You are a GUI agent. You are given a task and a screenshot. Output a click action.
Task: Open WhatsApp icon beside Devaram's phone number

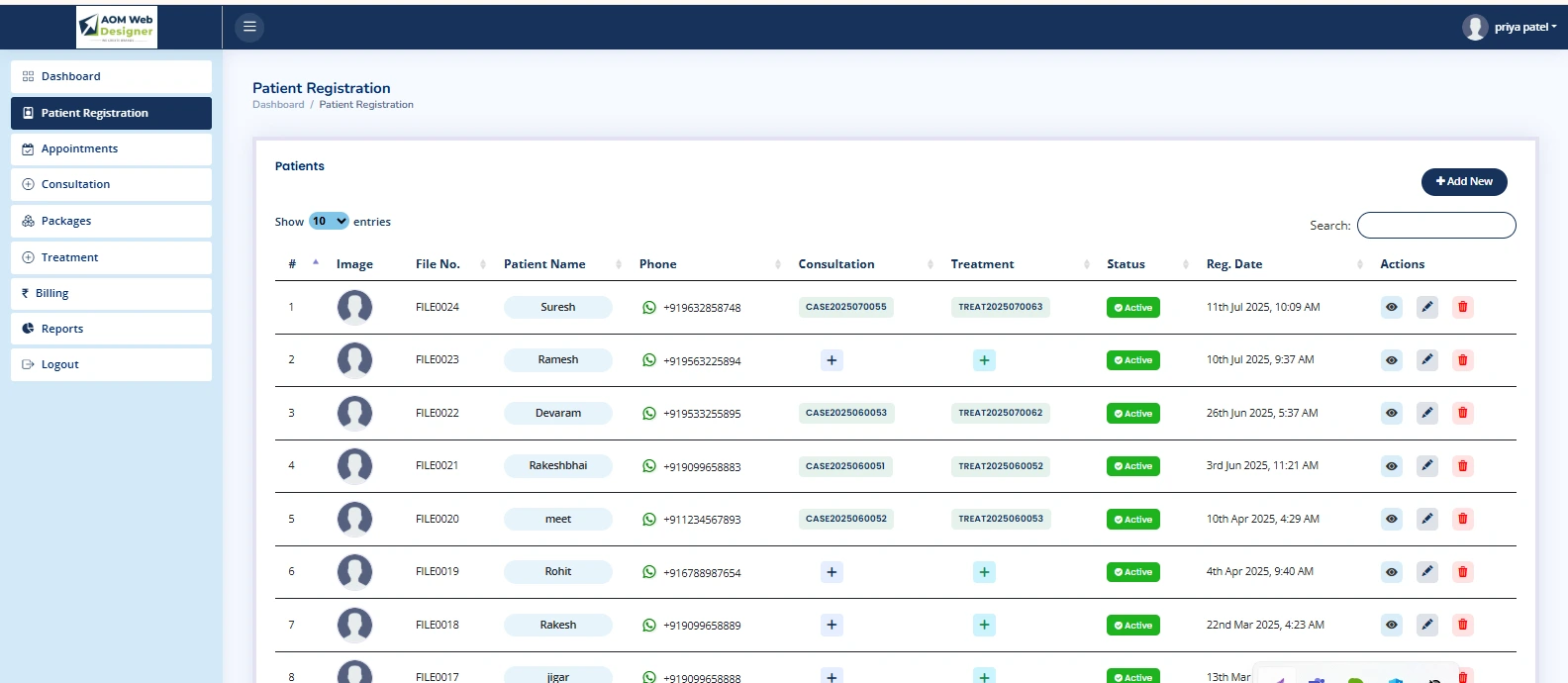(649, 414)
